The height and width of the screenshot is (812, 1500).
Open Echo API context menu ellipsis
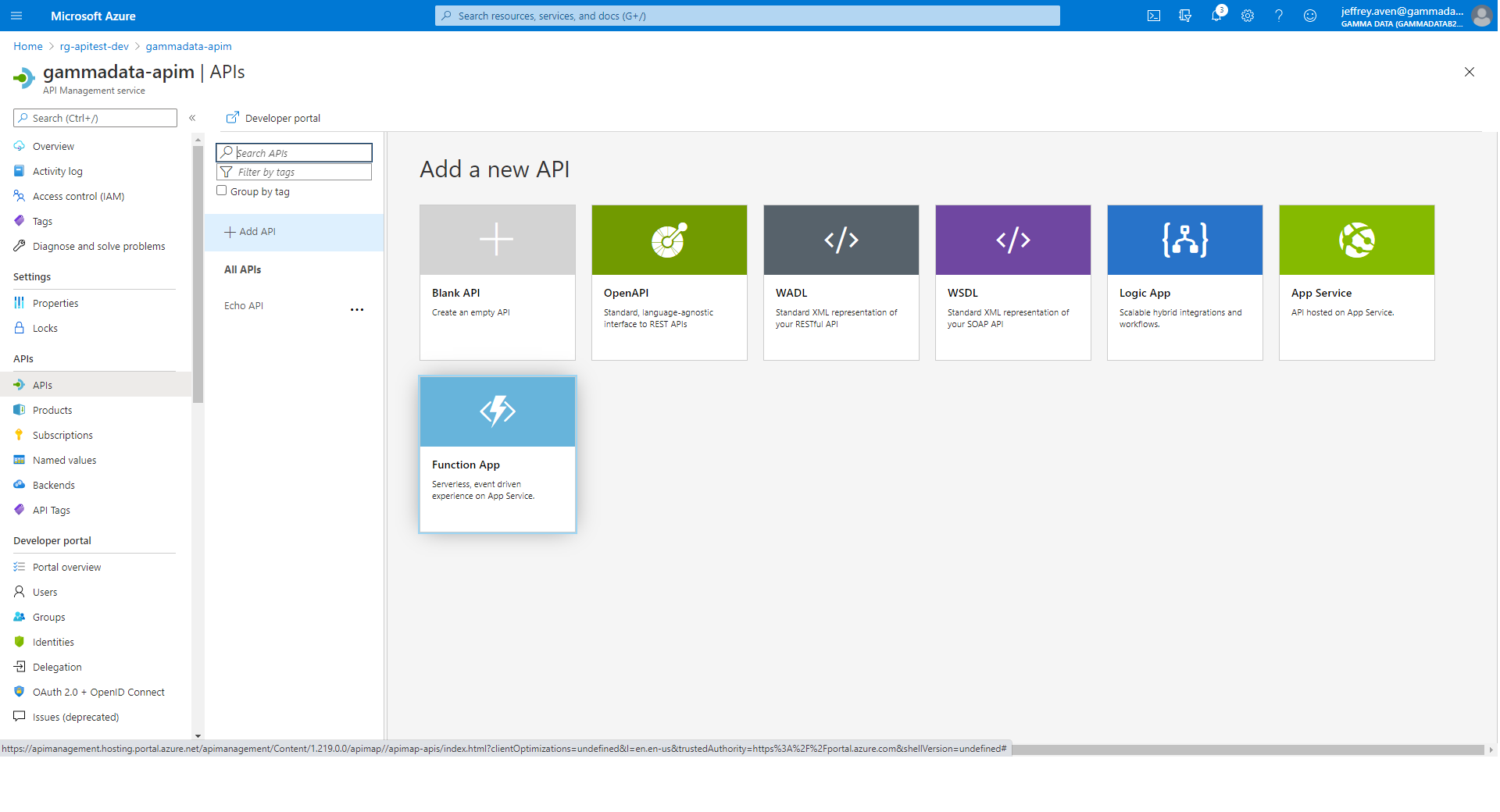[357, 309]
